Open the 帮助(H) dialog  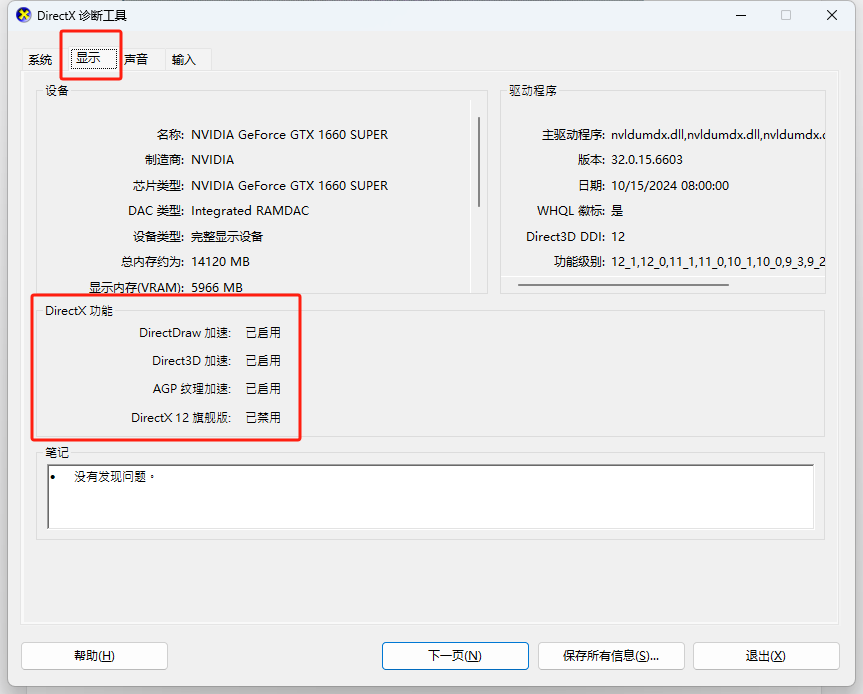pos(93,656)
